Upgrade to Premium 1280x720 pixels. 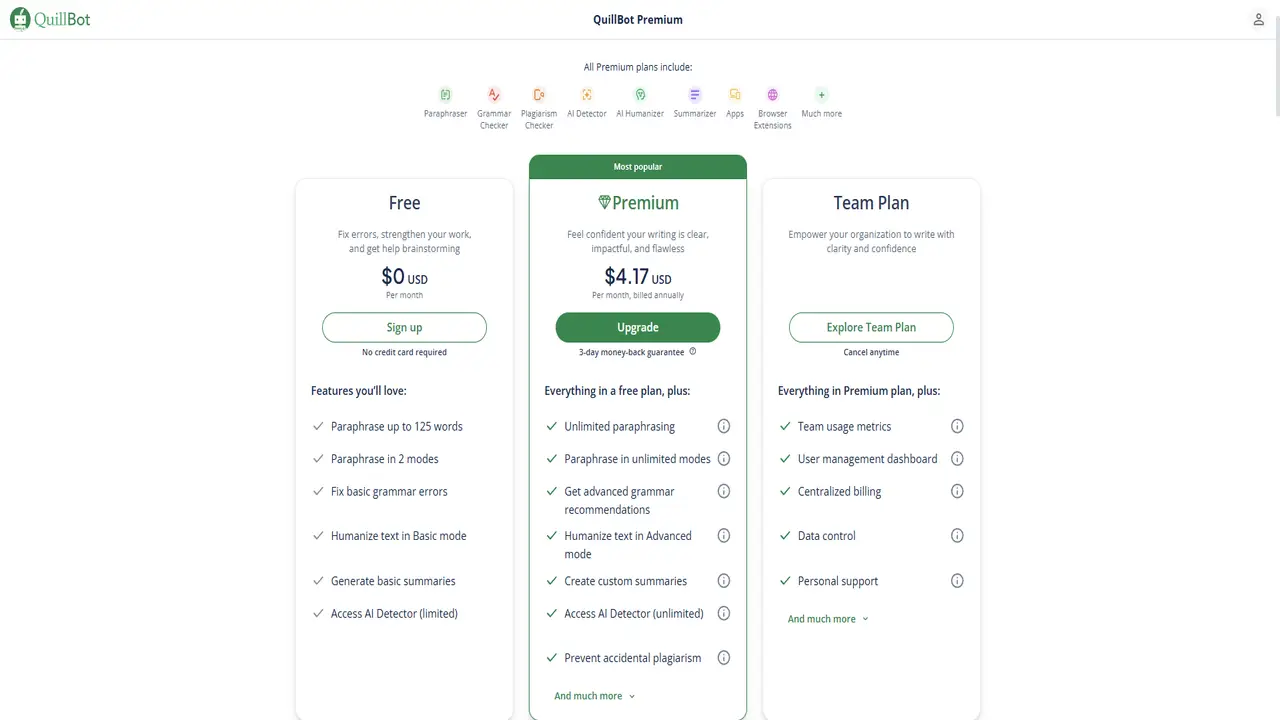click(637, 327)
